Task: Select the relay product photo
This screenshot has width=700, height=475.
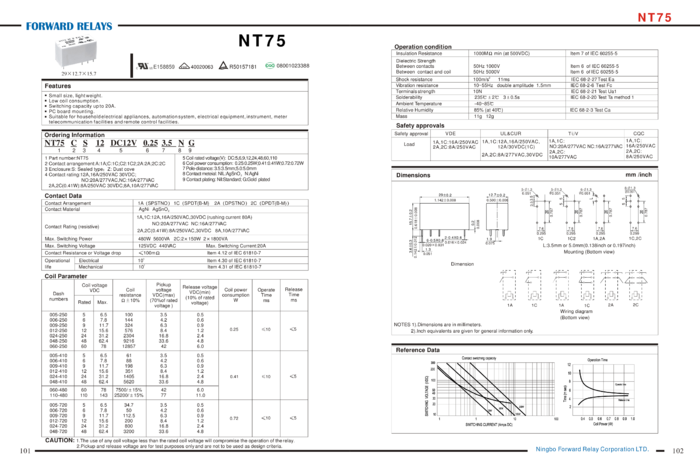Action: [x=76, y=53]
